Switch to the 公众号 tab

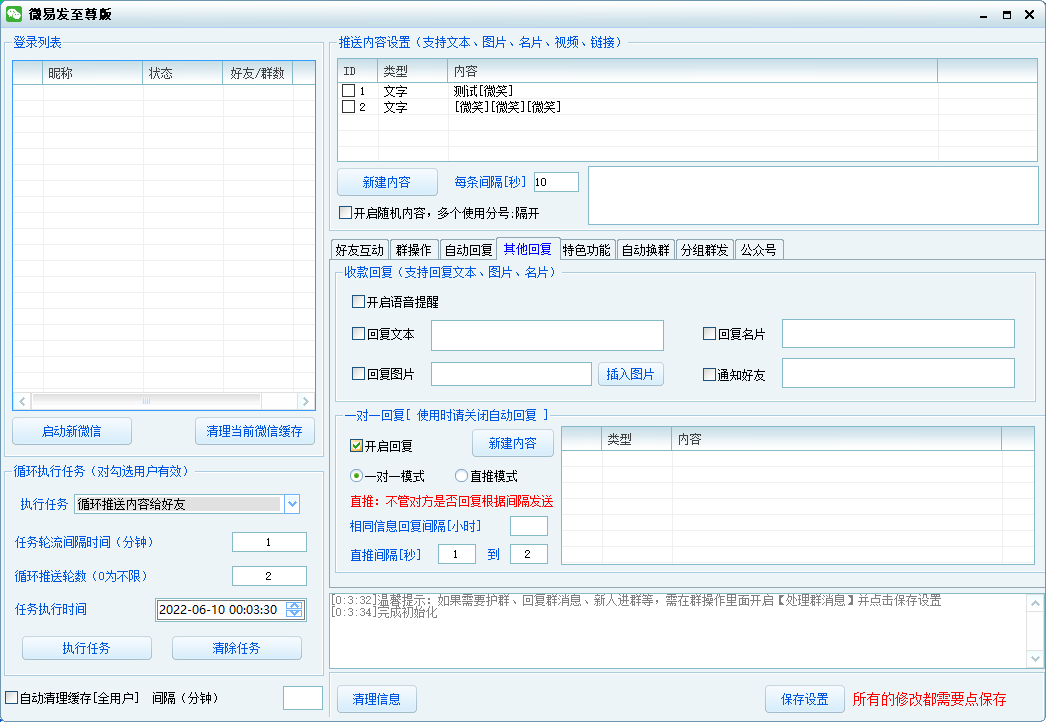click(x=758, y=250)
